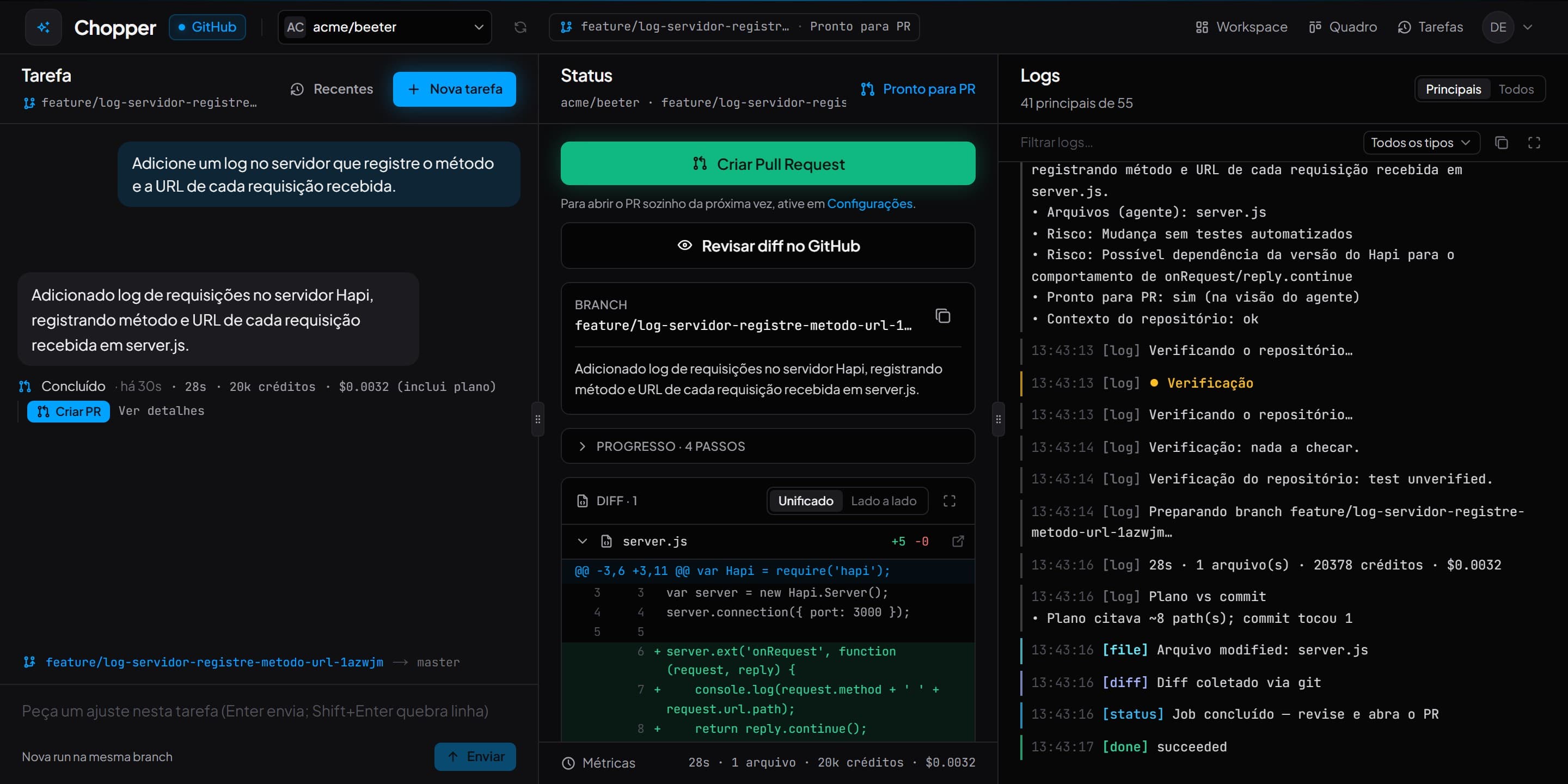Open Recentes history list
This screenshot has height=784, width=1568.
332,89
